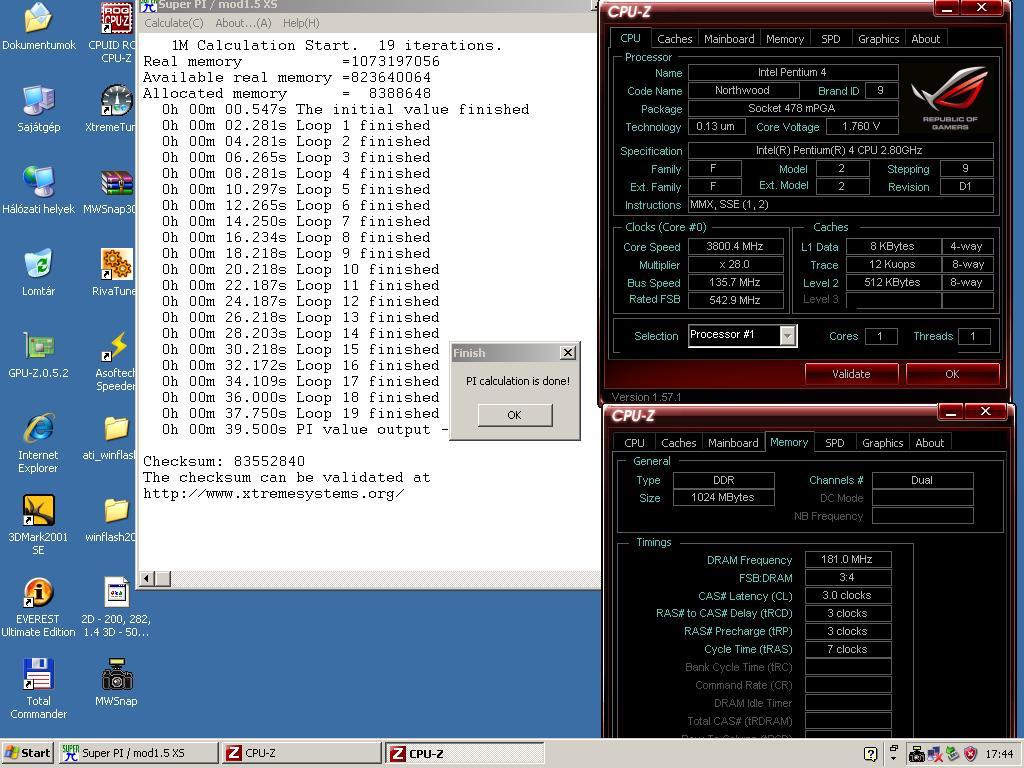Open the Graphics tab in upper CPU-Z window
This screenshot has height=768, width=1024.
tap(878, 39)
